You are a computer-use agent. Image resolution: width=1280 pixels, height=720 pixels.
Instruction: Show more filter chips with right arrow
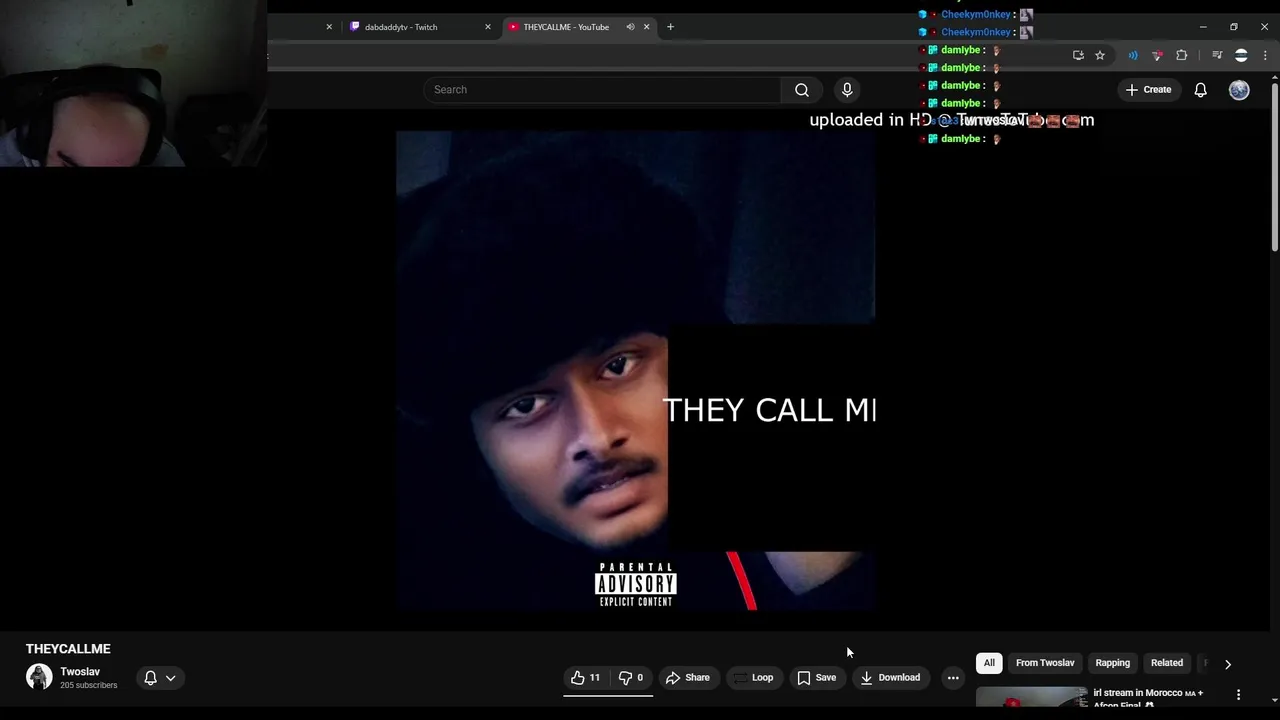[1228, 664]
